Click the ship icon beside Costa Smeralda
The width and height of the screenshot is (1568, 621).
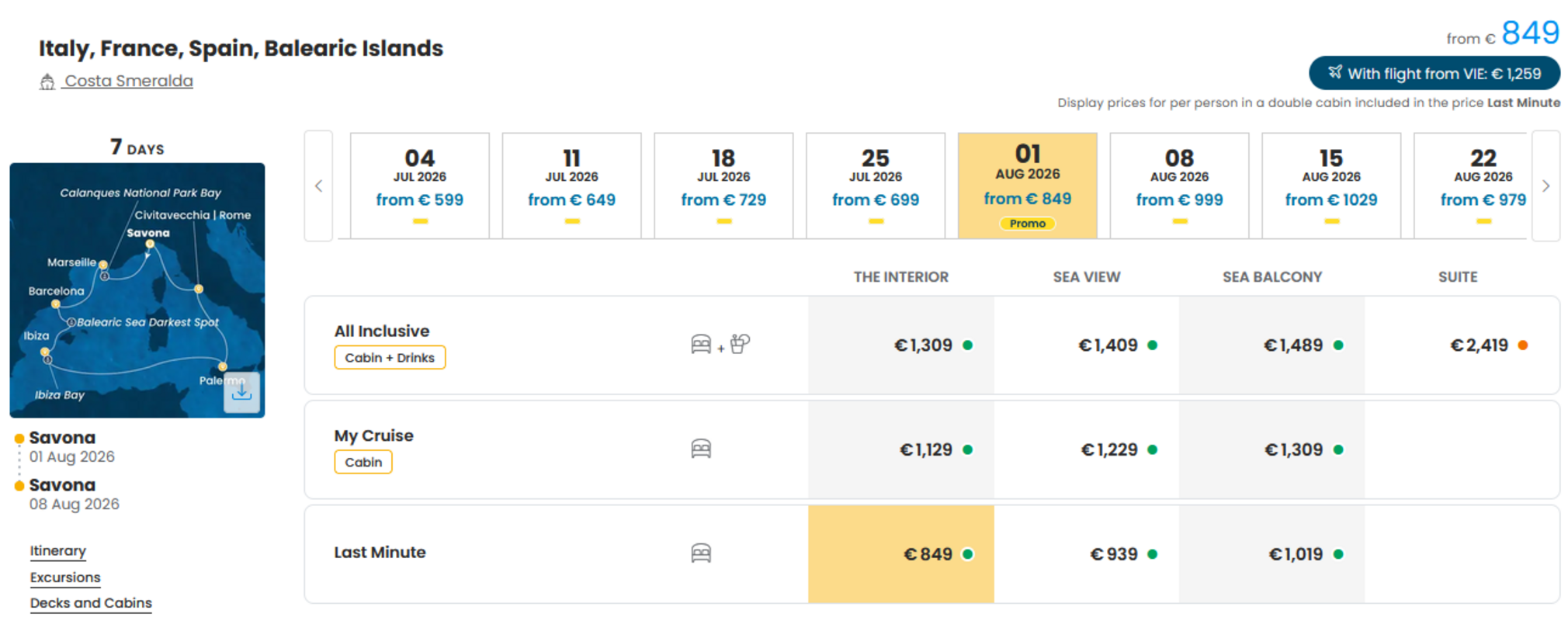pos(47,82)
